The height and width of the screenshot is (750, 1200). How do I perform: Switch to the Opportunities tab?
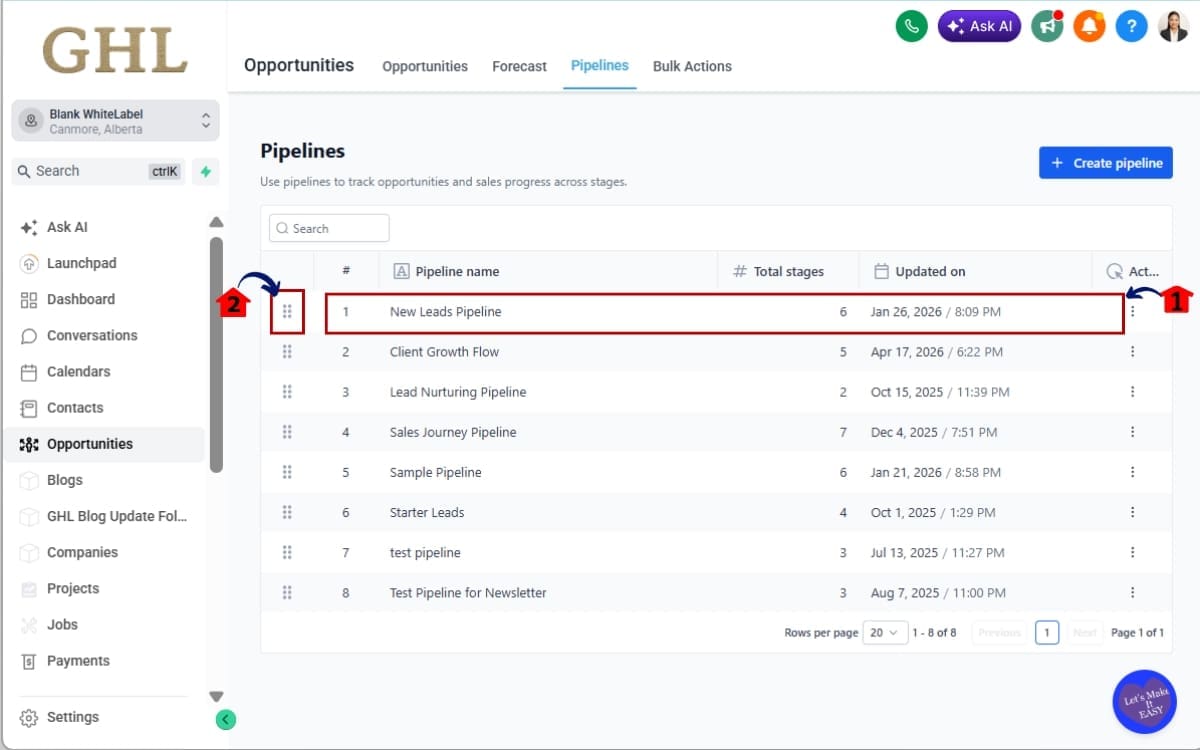425,66
